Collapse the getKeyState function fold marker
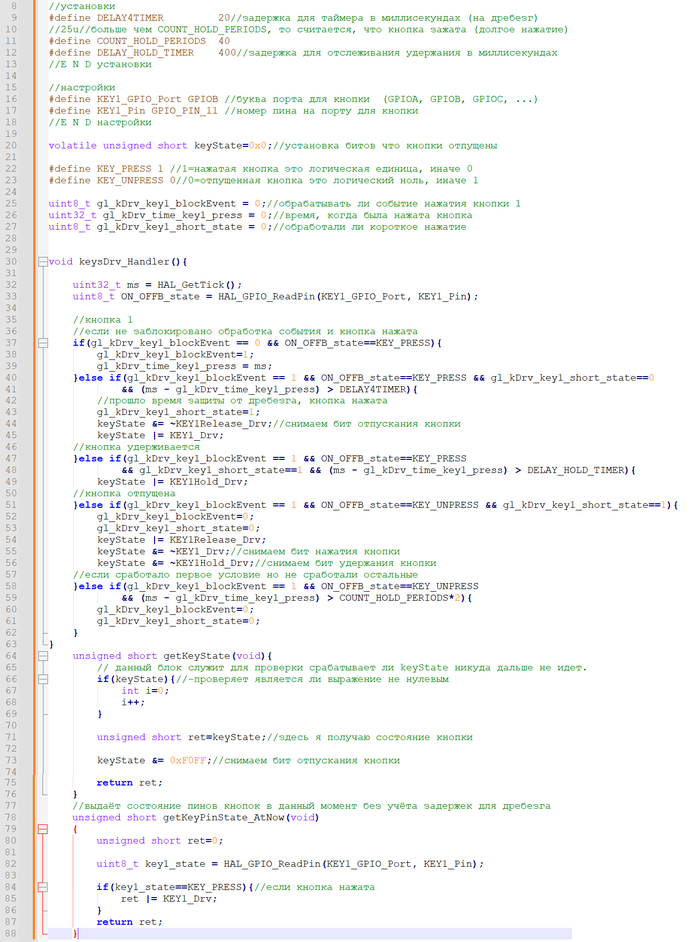 click(x=41, y=655)
